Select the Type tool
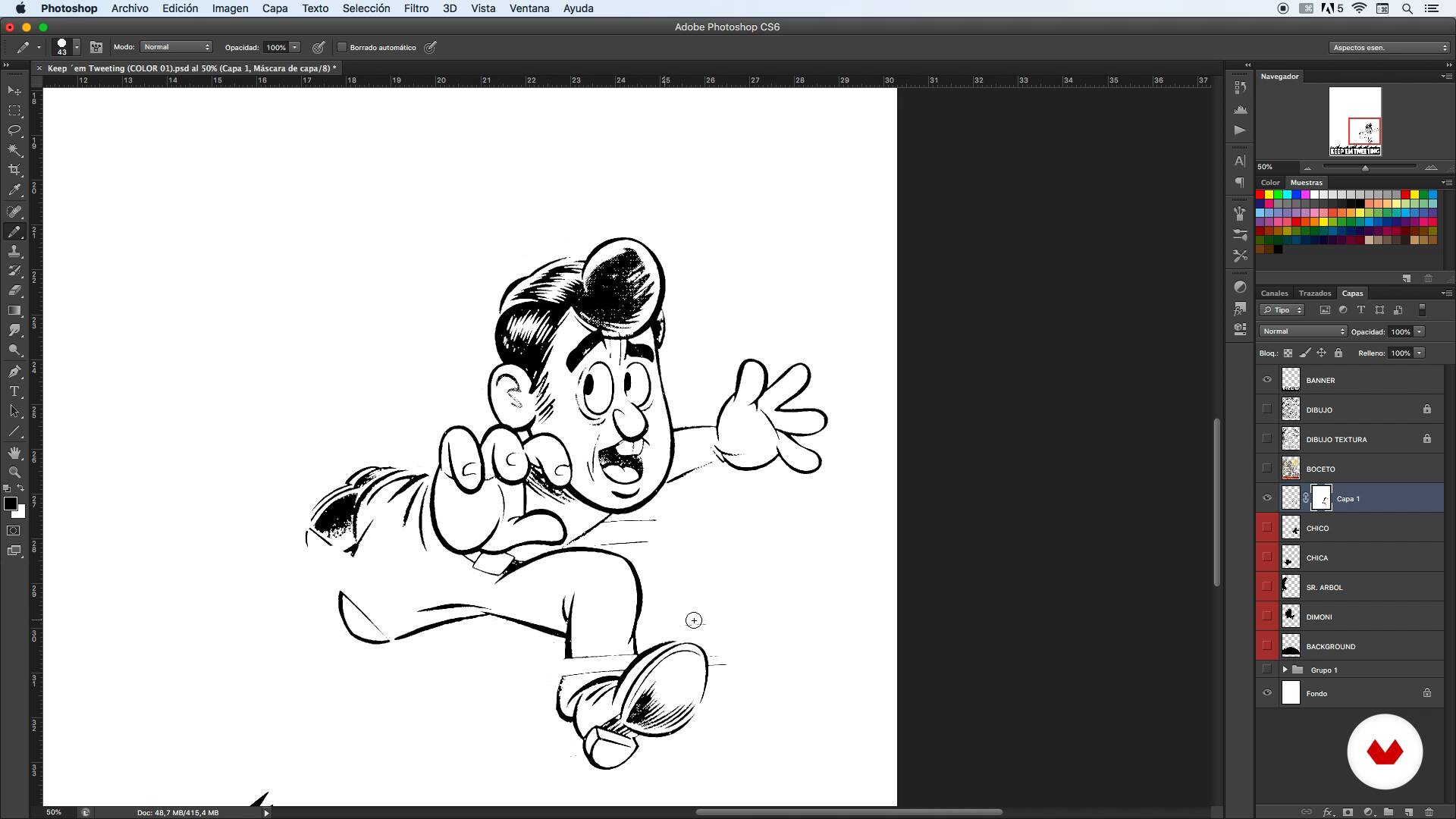 click(14, 391)
